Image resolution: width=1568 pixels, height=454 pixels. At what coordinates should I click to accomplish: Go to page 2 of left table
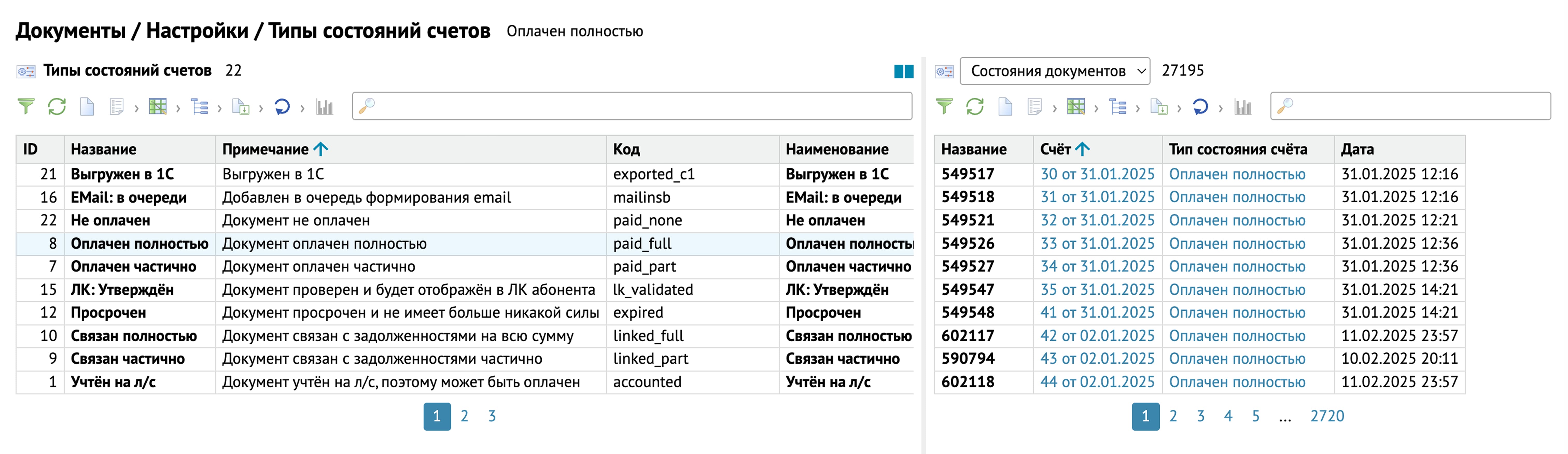coord(464,416)
